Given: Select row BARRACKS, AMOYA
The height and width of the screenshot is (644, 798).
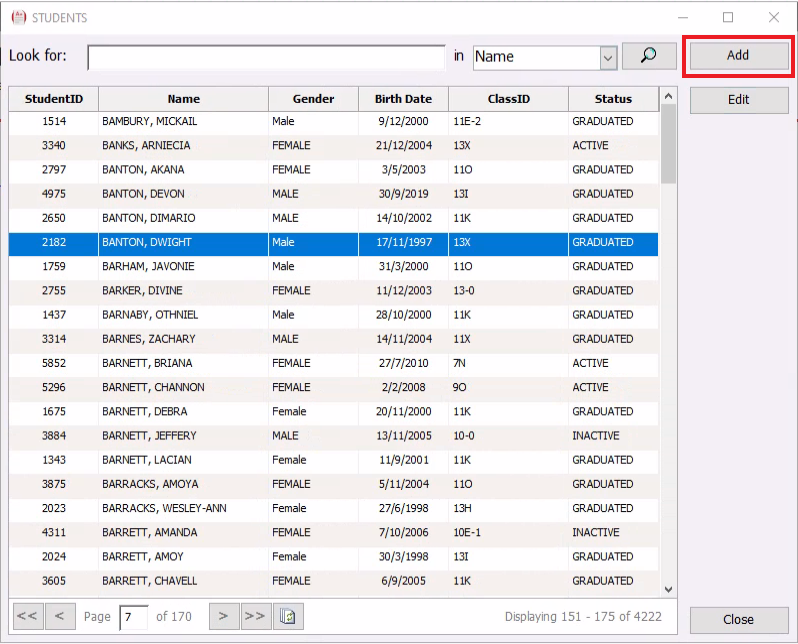Looking at the screenshot, I should pyautogui.click(x=333, y=484).
